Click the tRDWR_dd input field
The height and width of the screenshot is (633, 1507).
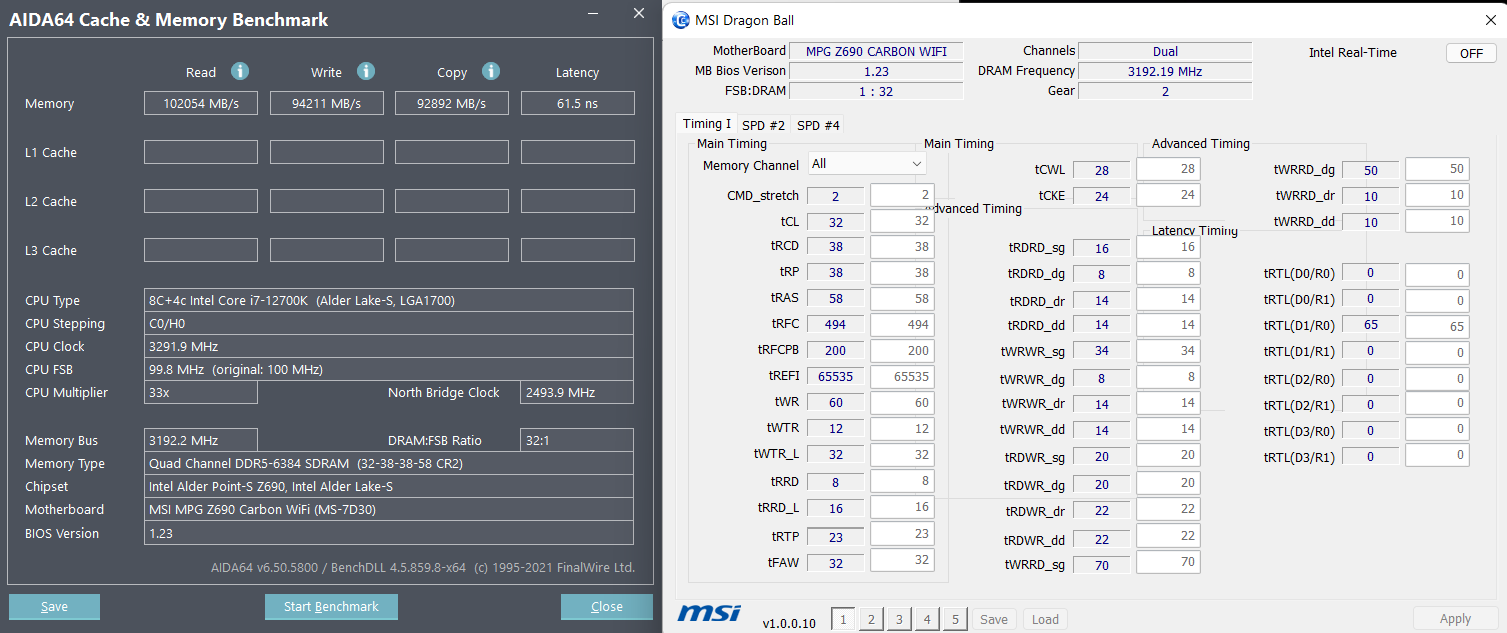(1168, 535)
